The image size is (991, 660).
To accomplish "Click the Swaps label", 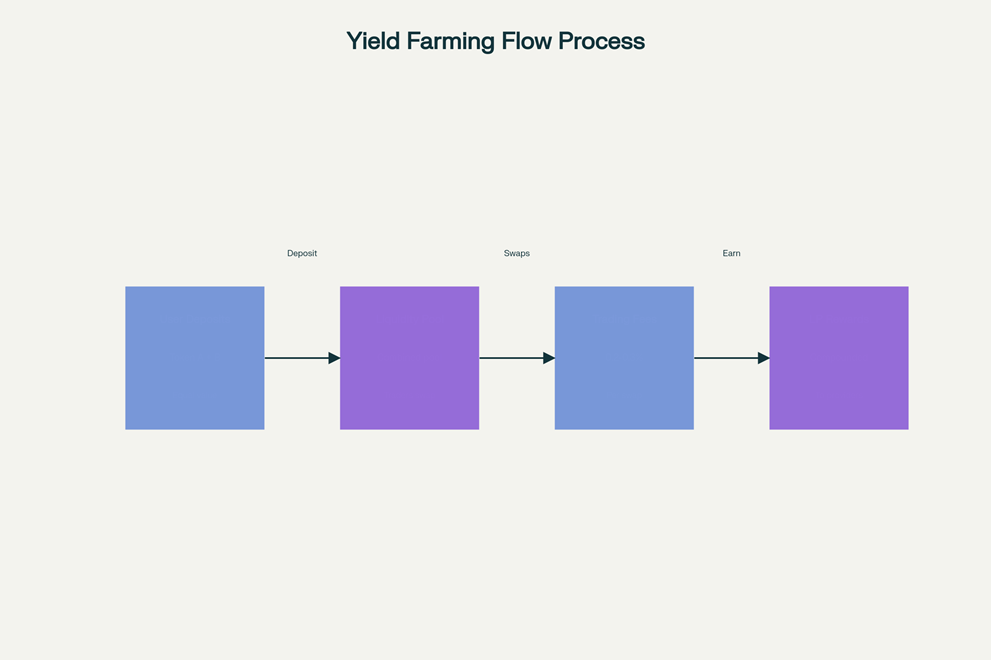I will (517, 254).
